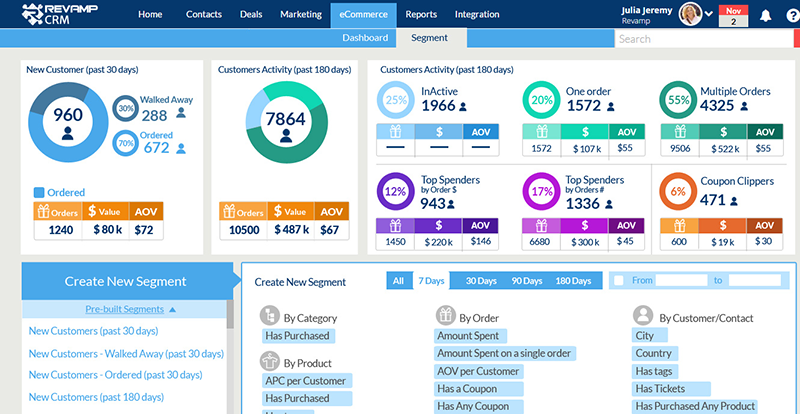Open the Marketing menu

[x=300, y=15]
